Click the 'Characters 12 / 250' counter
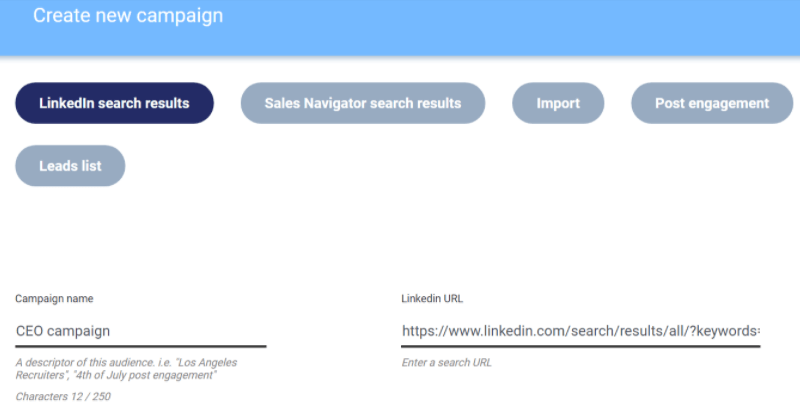 (x=63, y=396)
